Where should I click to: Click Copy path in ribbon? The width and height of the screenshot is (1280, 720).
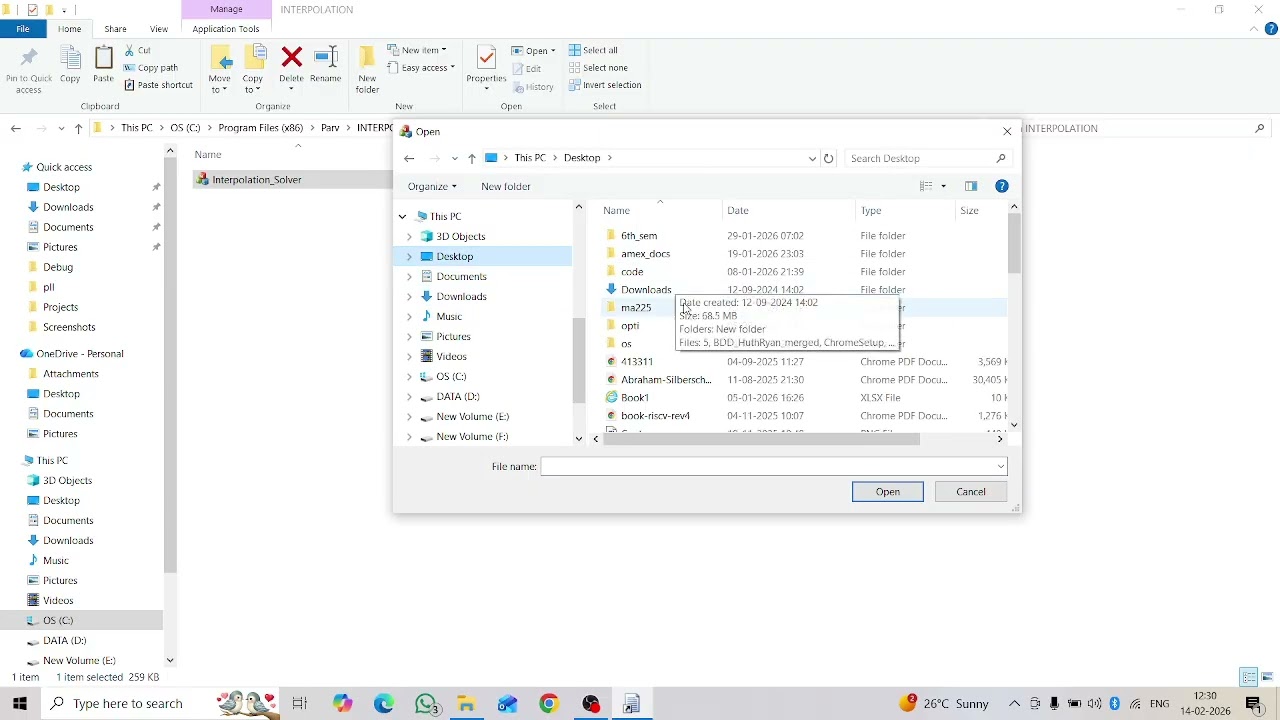coord(151,68)
